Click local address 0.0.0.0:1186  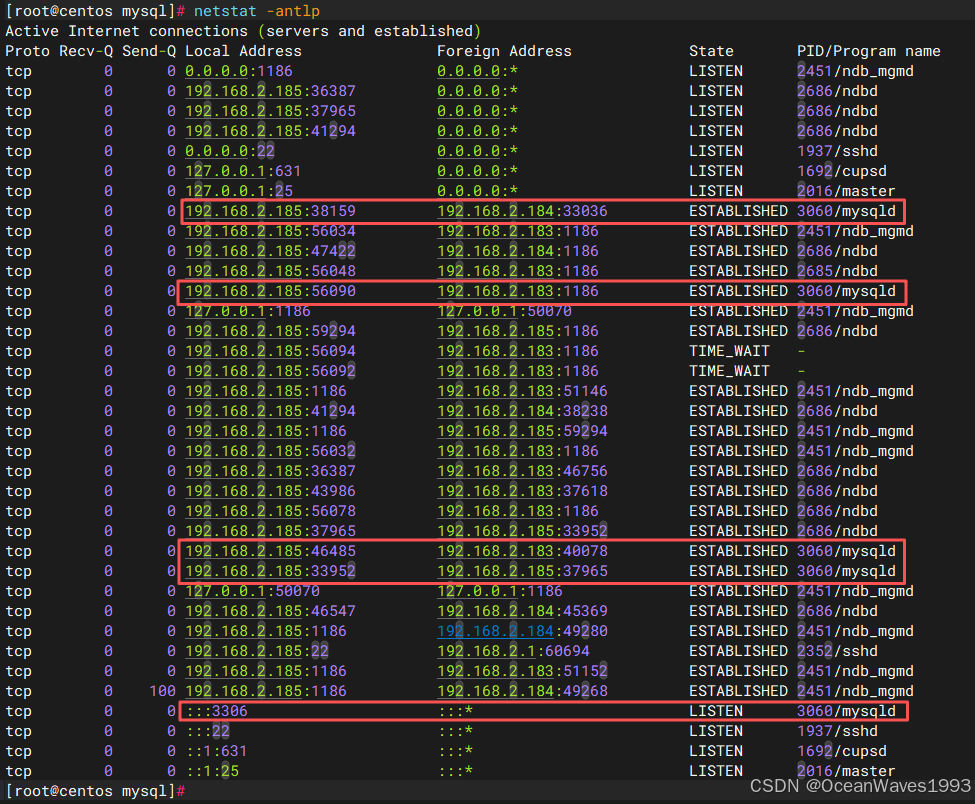pyautogui.click(x=239, y=71)
